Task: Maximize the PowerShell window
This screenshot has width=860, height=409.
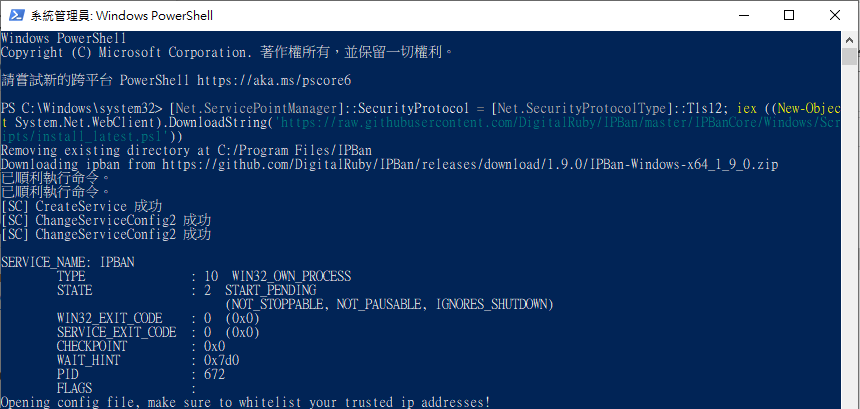Action: pos(789,15)
